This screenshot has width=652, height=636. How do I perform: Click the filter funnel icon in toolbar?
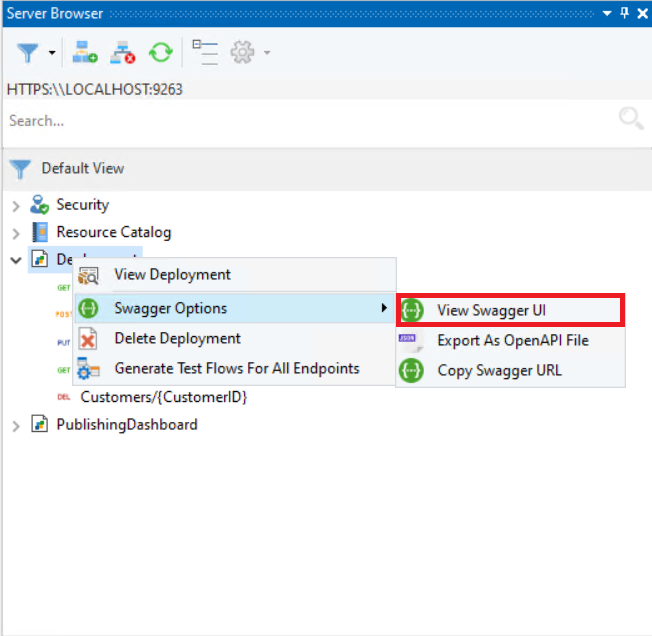[x=29, y=52]
